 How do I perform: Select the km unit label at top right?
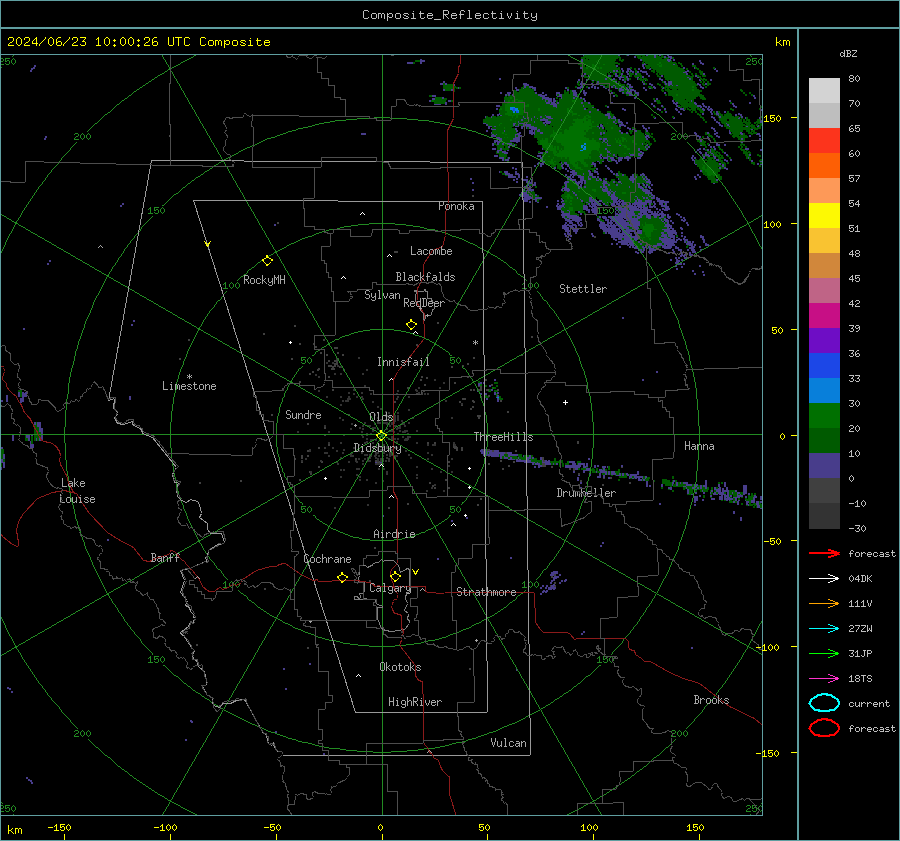[782, 42]
